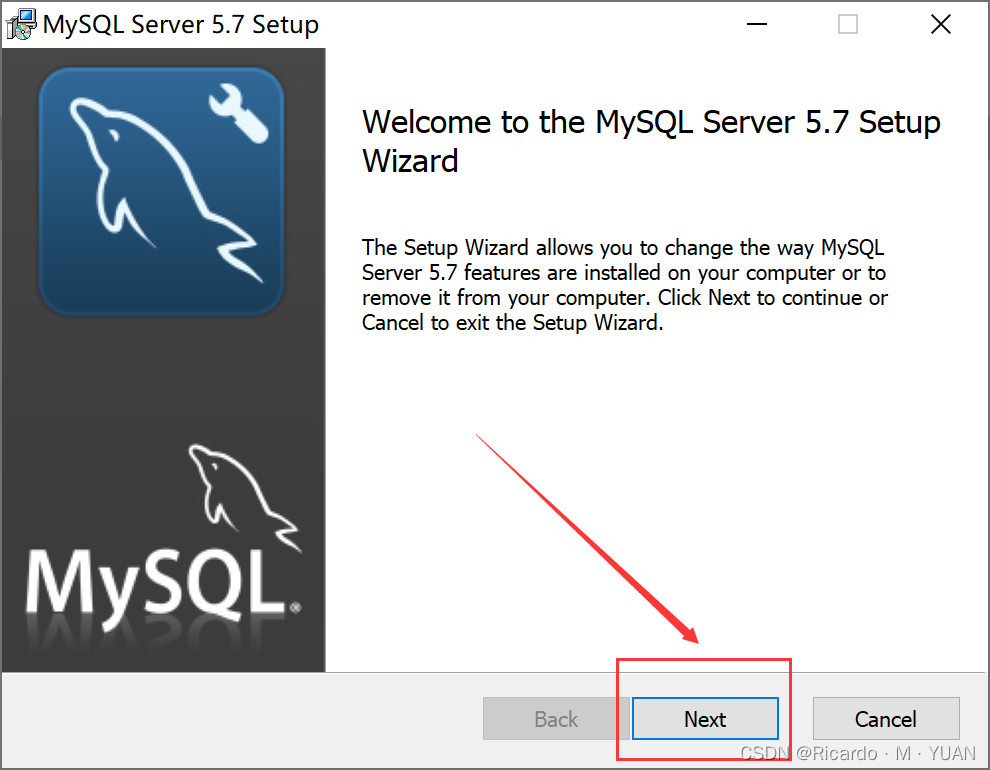Viewport: 990px width, 770px height.
Task: Click the disabled maximize button
Action: [847, 25]
